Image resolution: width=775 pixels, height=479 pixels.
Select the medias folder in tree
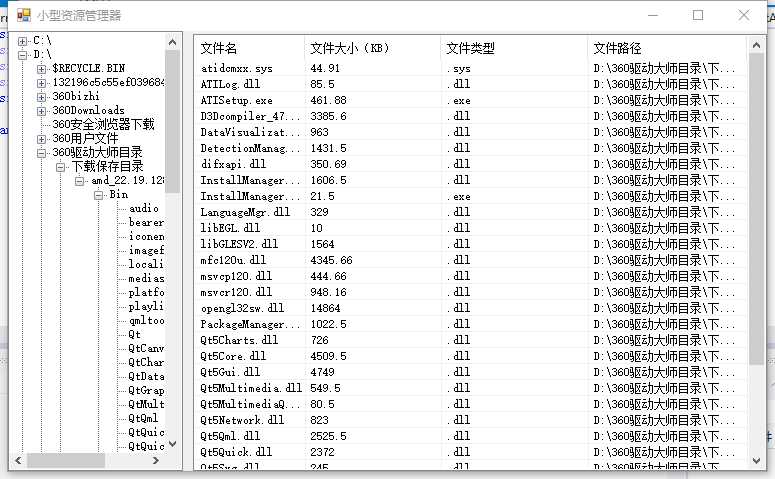(146, 278)
